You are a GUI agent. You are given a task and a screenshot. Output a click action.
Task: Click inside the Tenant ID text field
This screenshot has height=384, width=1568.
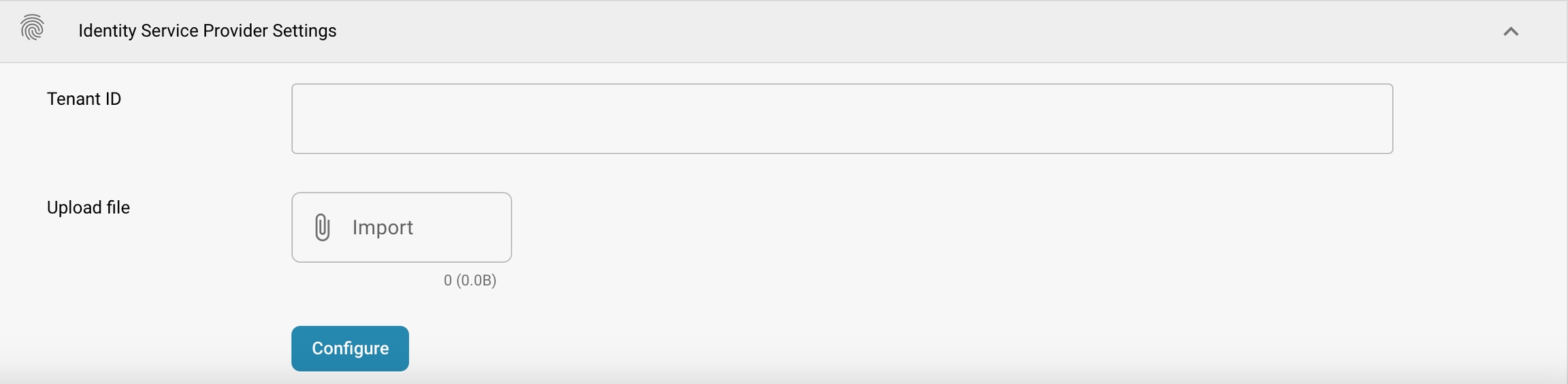[x=842, y=119]
